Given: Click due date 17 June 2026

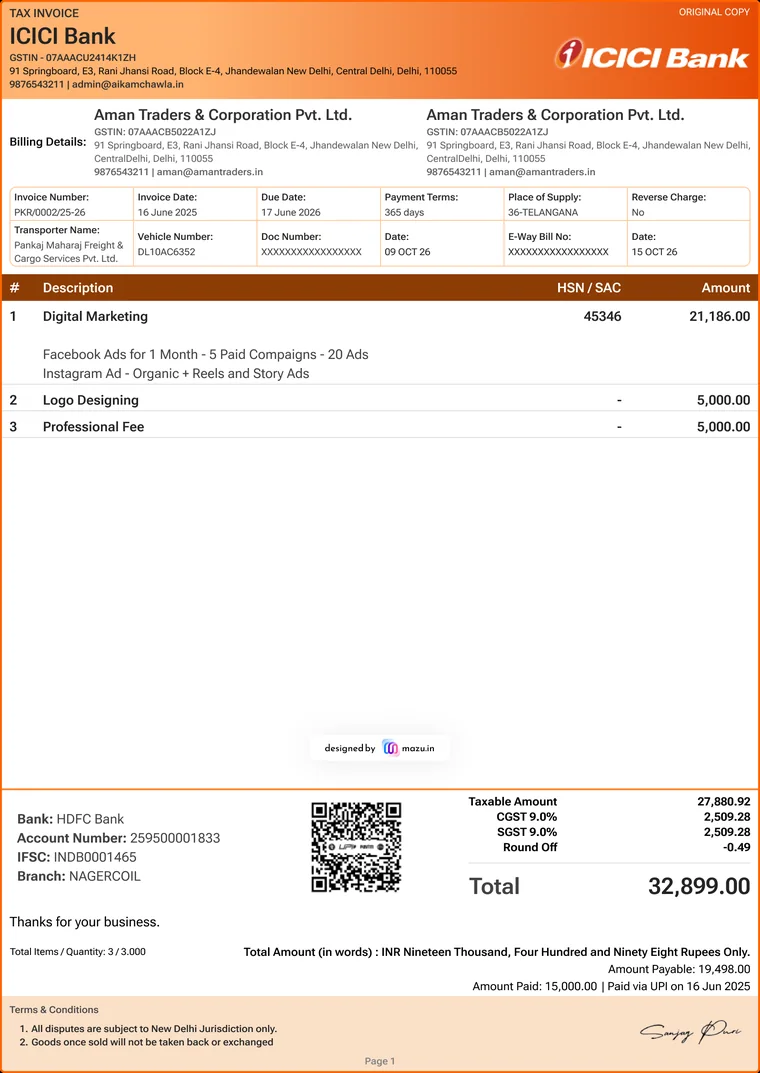Looking at the screenshot, I should tap(291, 212).
